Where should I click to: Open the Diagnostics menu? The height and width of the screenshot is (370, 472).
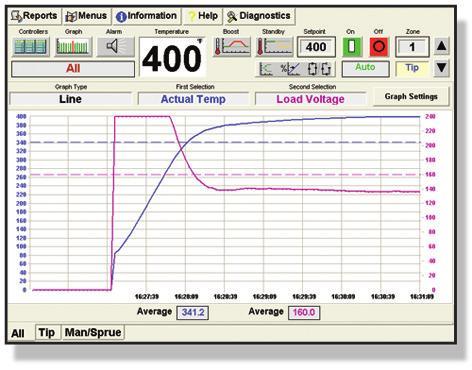(259, 16)
